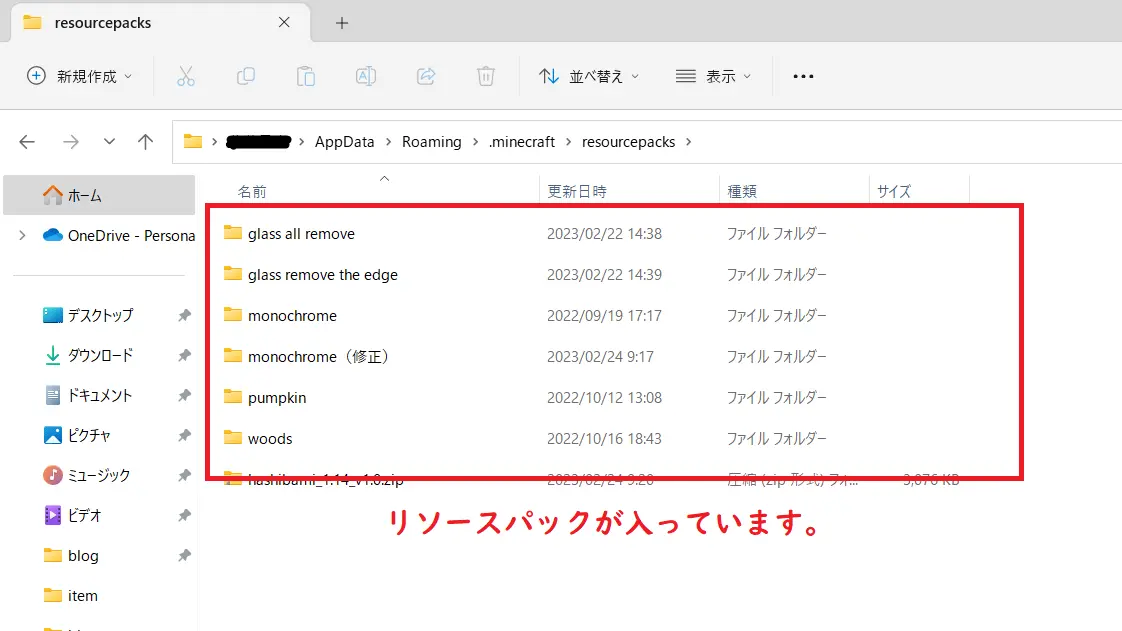The width and height of the screenshot is (1122, 631).
Task: Click the Delete trash can icon
Action: point(486,76)
